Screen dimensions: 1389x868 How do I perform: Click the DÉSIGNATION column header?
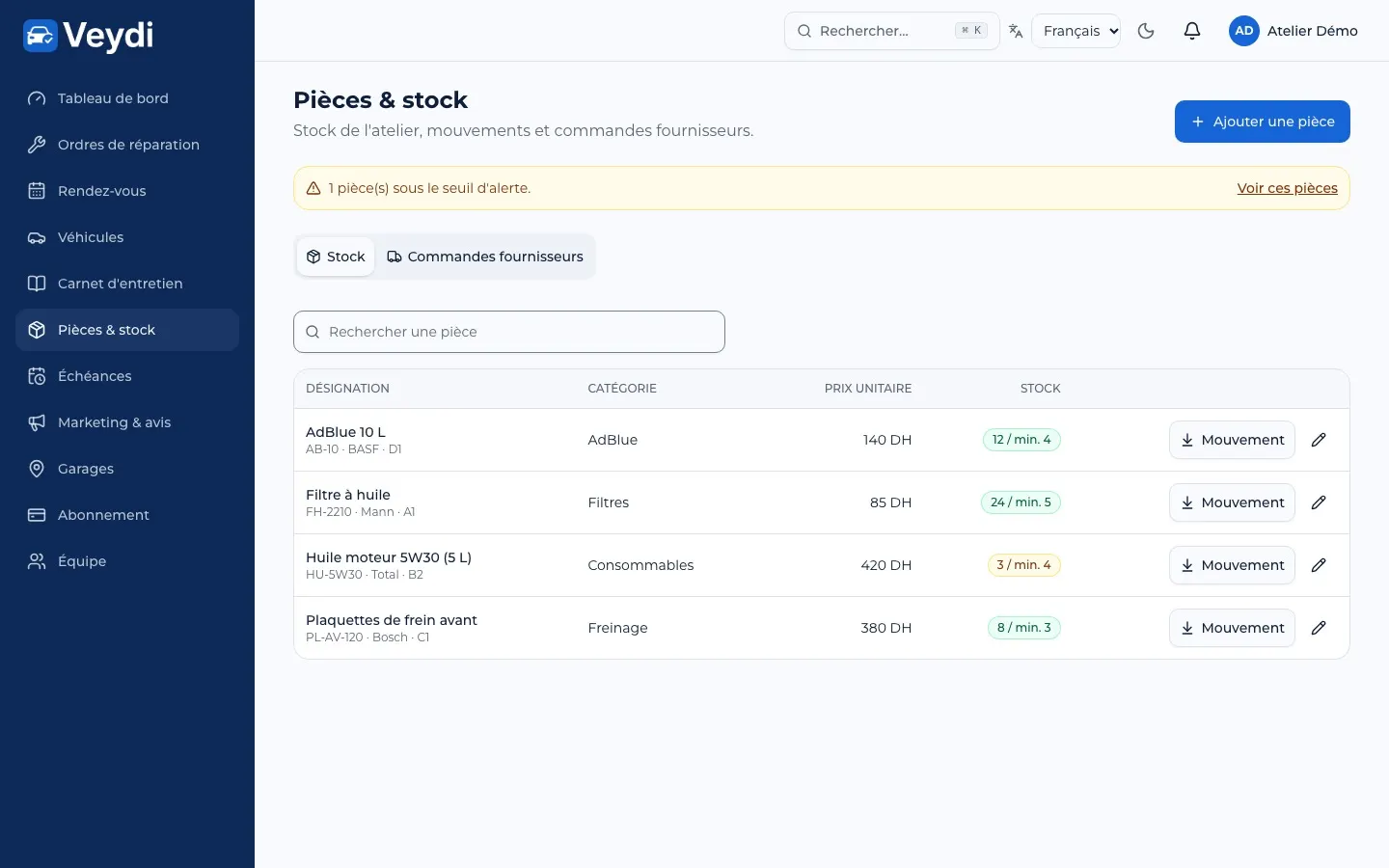pyautogui.click(x=347, y=389)
